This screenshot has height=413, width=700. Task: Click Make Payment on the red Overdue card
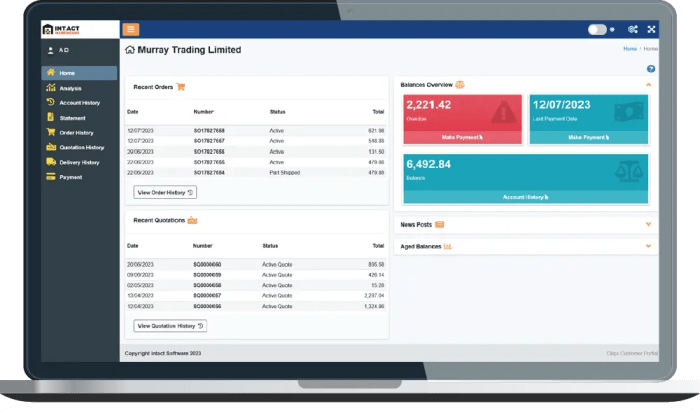tap(462, 137)
